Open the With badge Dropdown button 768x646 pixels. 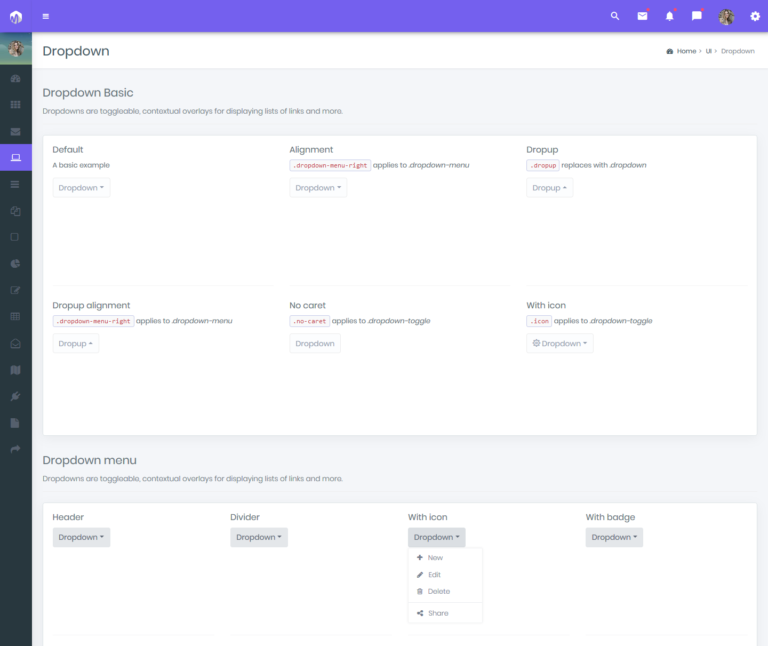pyautogui.click(x=614, y=537)
